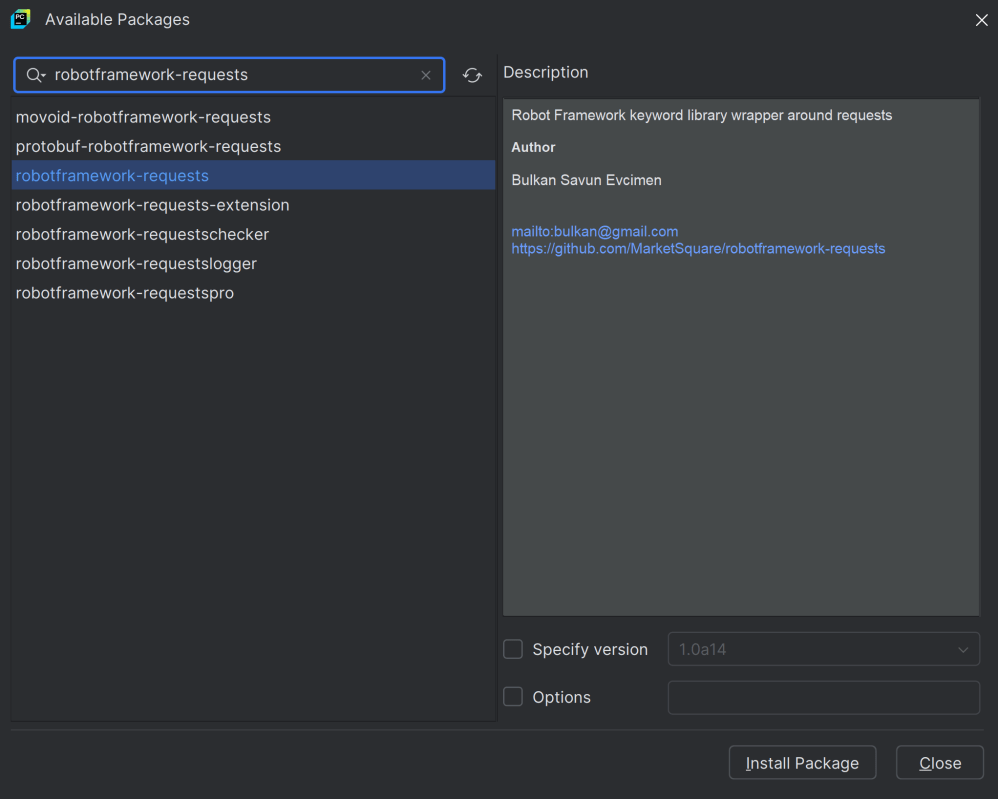998x799 pixels.
Task: Select protobuf-robotframework-requests package
Action: click(x=148, y=146)
